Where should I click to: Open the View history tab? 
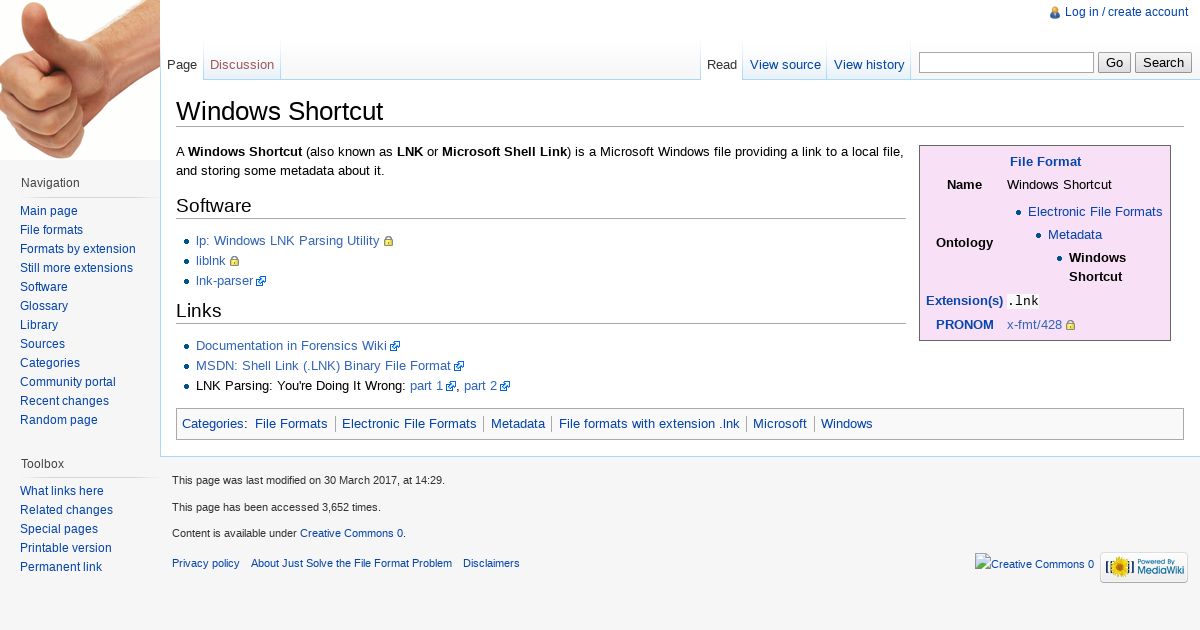coord(869,64)
